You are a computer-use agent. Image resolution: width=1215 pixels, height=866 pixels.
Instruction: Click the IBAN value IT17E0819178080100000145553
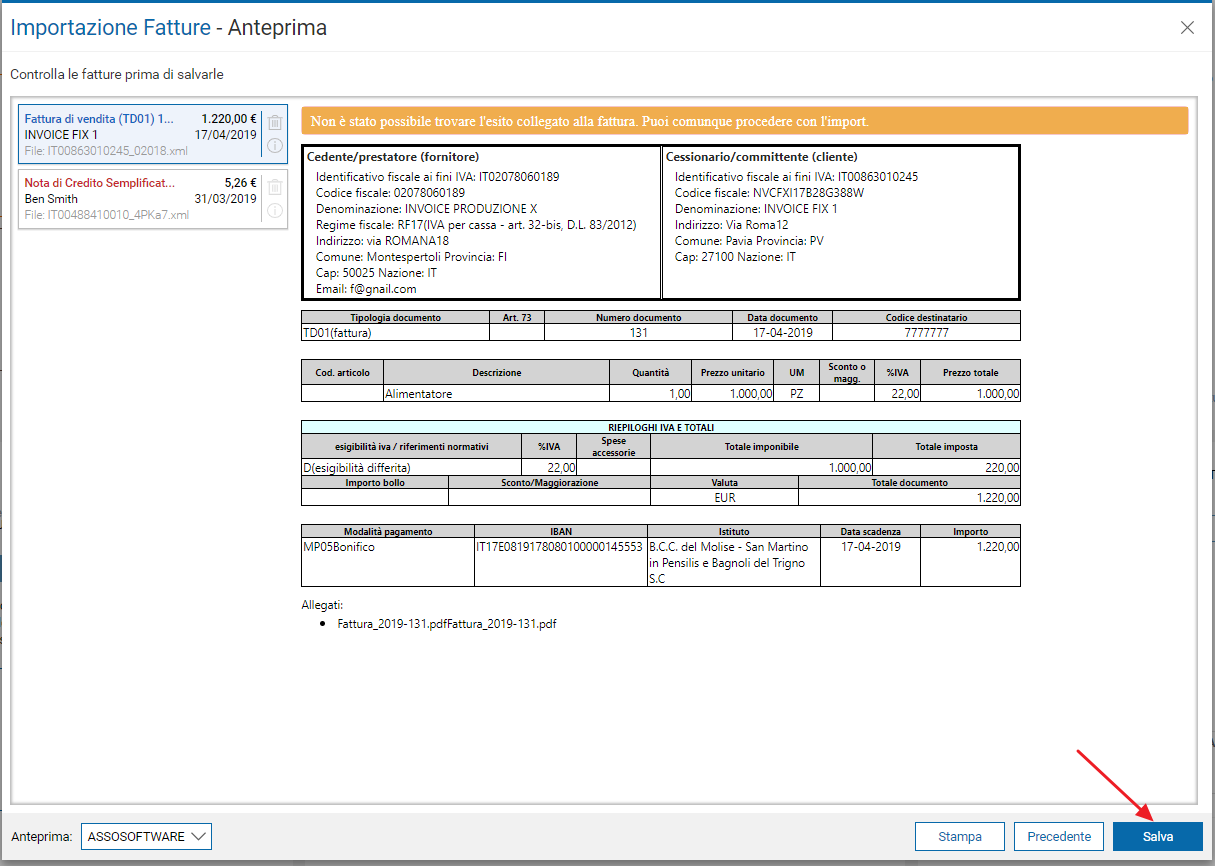click(560, 548)
